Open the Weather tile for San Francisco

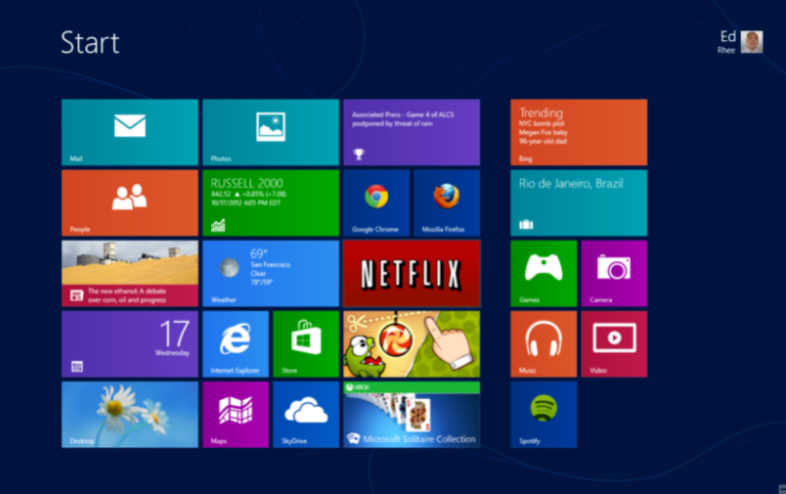pyautogui.click(x=271, y=273)
